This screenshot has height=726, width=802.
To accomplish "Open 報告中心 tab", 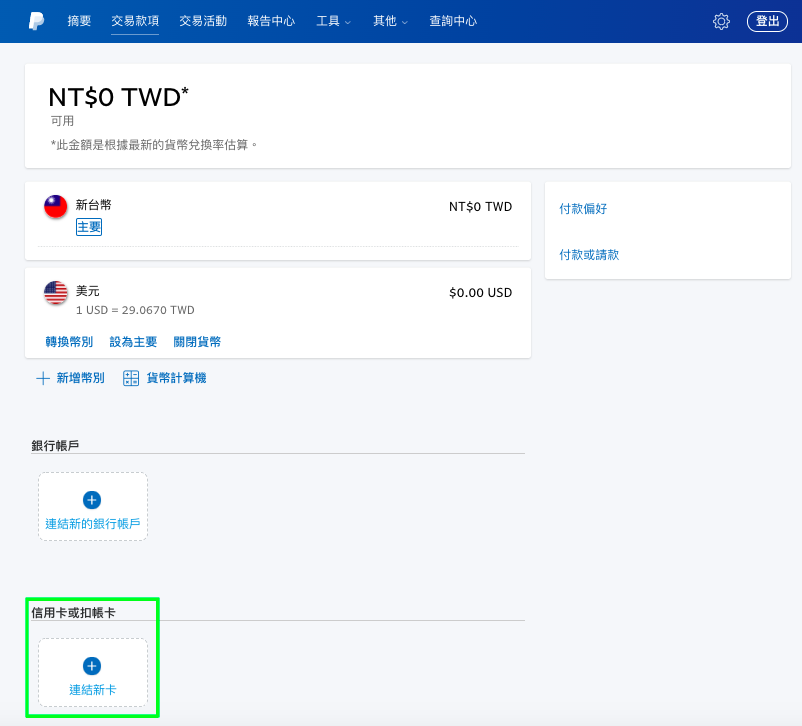I will [271, 21].
